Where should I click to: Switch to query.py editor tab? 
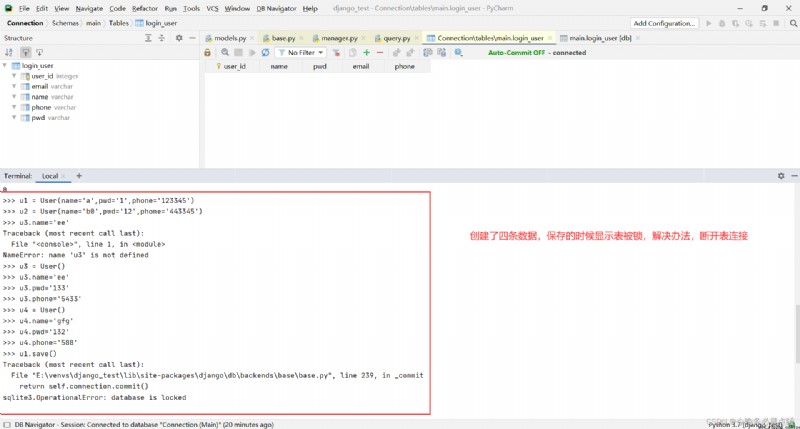396,38
